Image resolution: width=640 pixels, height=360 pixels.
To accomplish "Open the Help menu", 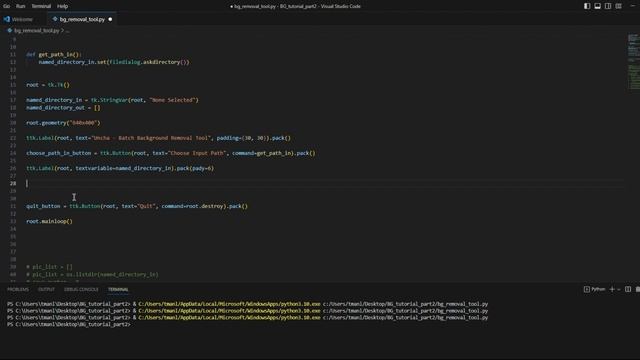I will [x=62, y=6].
